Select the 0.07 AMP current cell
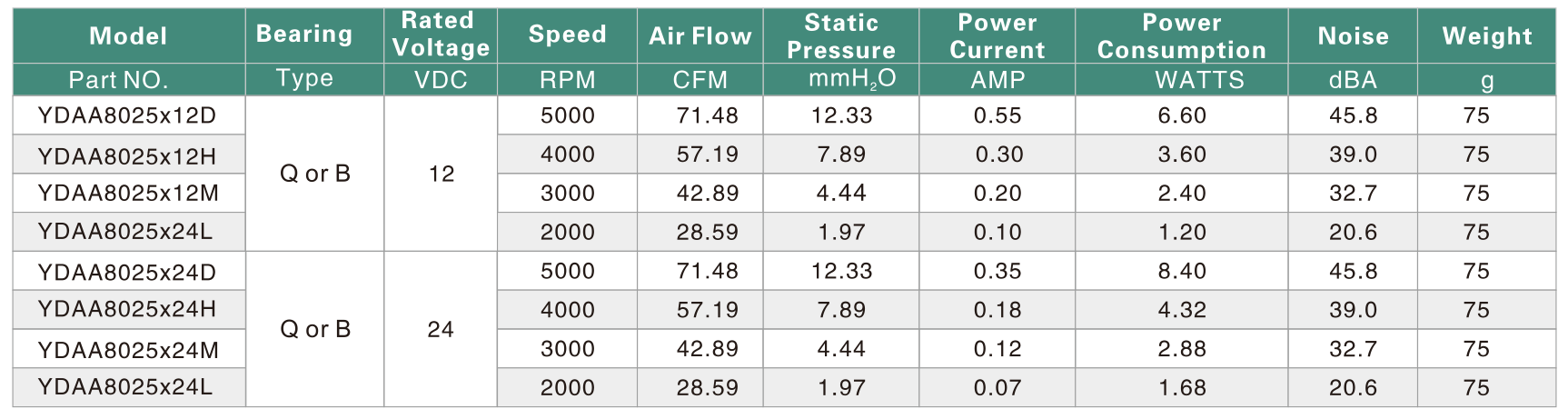This screenshot has width=1568, height=419. click(x=997, y=387)
